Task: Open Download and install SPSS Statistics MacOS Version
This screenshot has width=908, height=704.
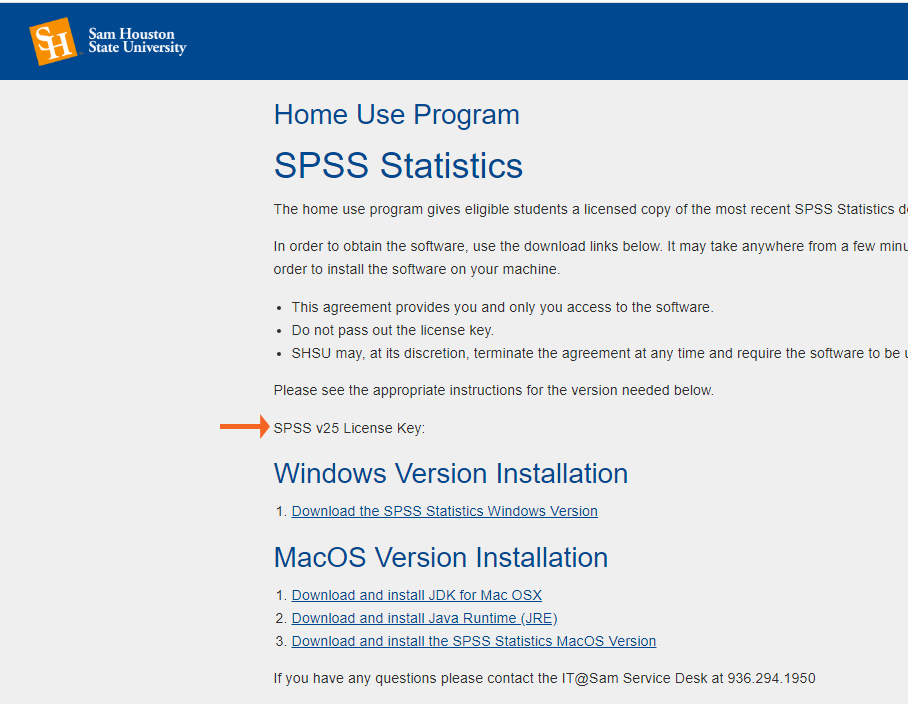Action: point(474,641)
